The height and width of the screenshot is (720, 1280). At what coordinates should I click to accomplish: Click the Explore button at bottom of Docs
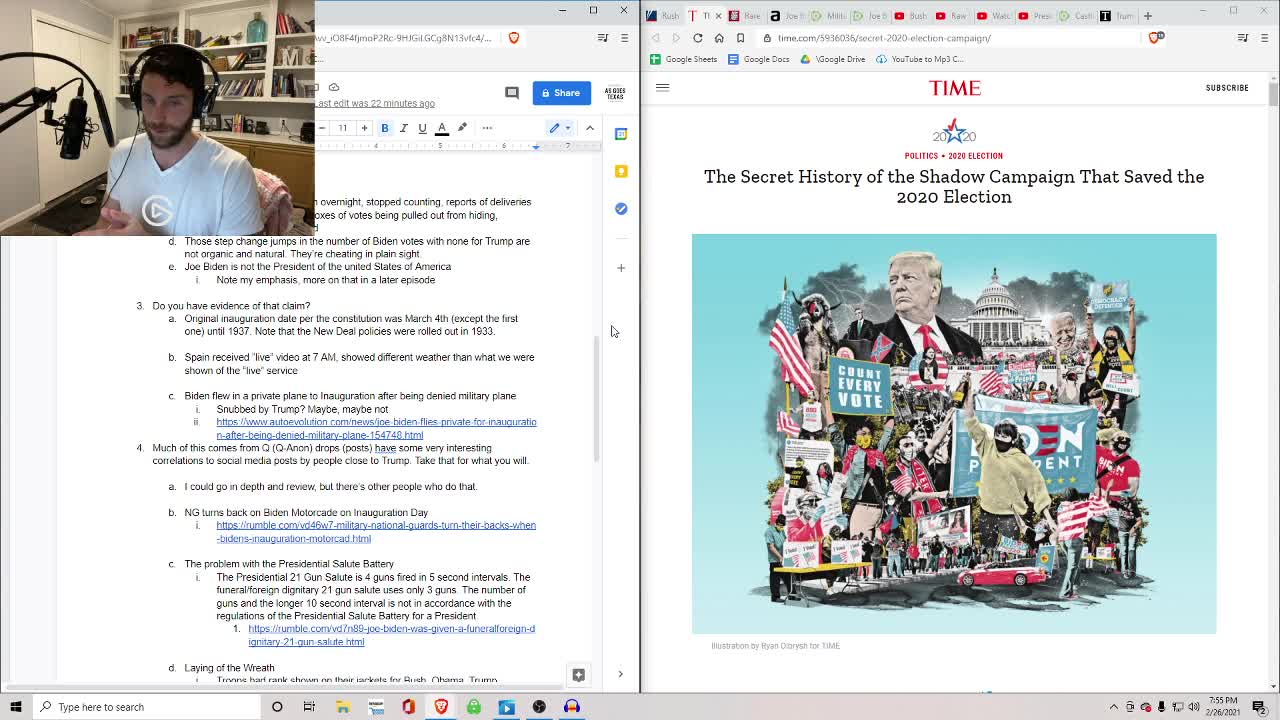578,675
